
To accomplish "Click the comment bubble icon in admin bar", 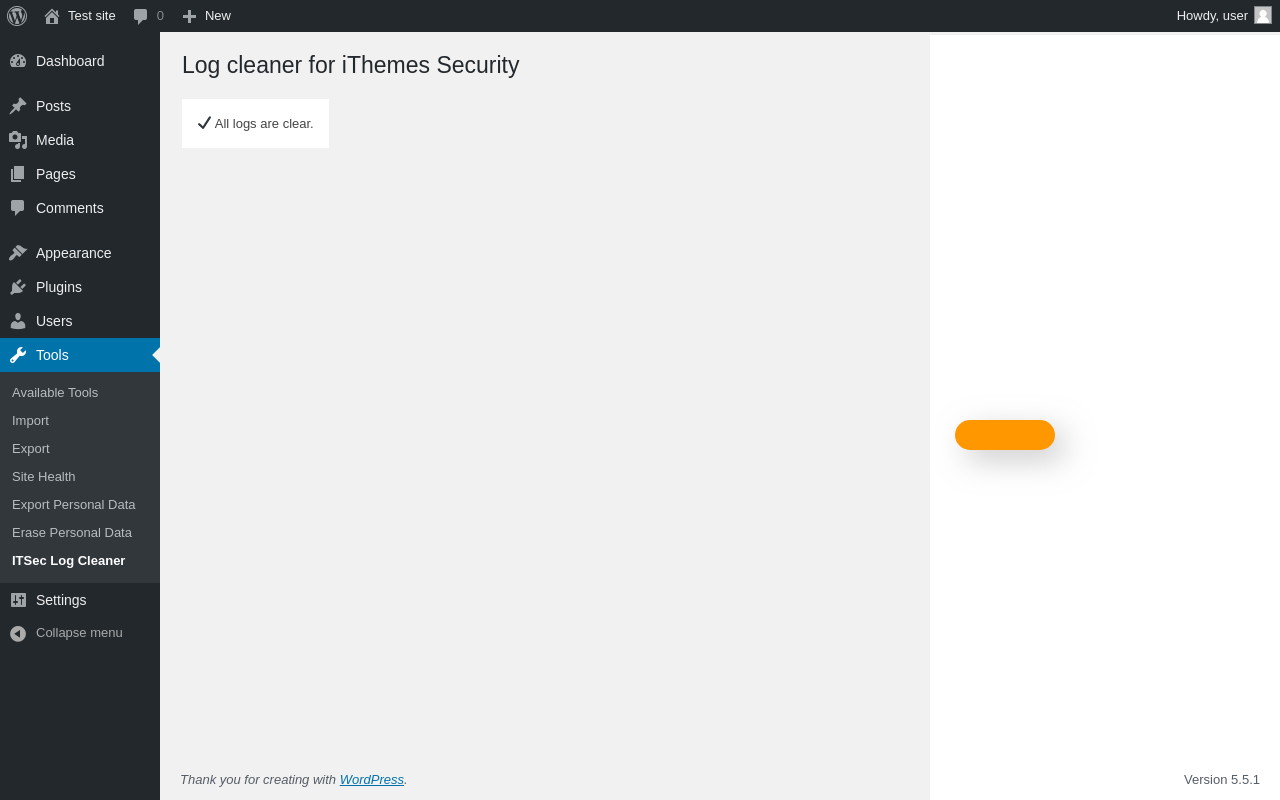I will [x=141, y=16].
